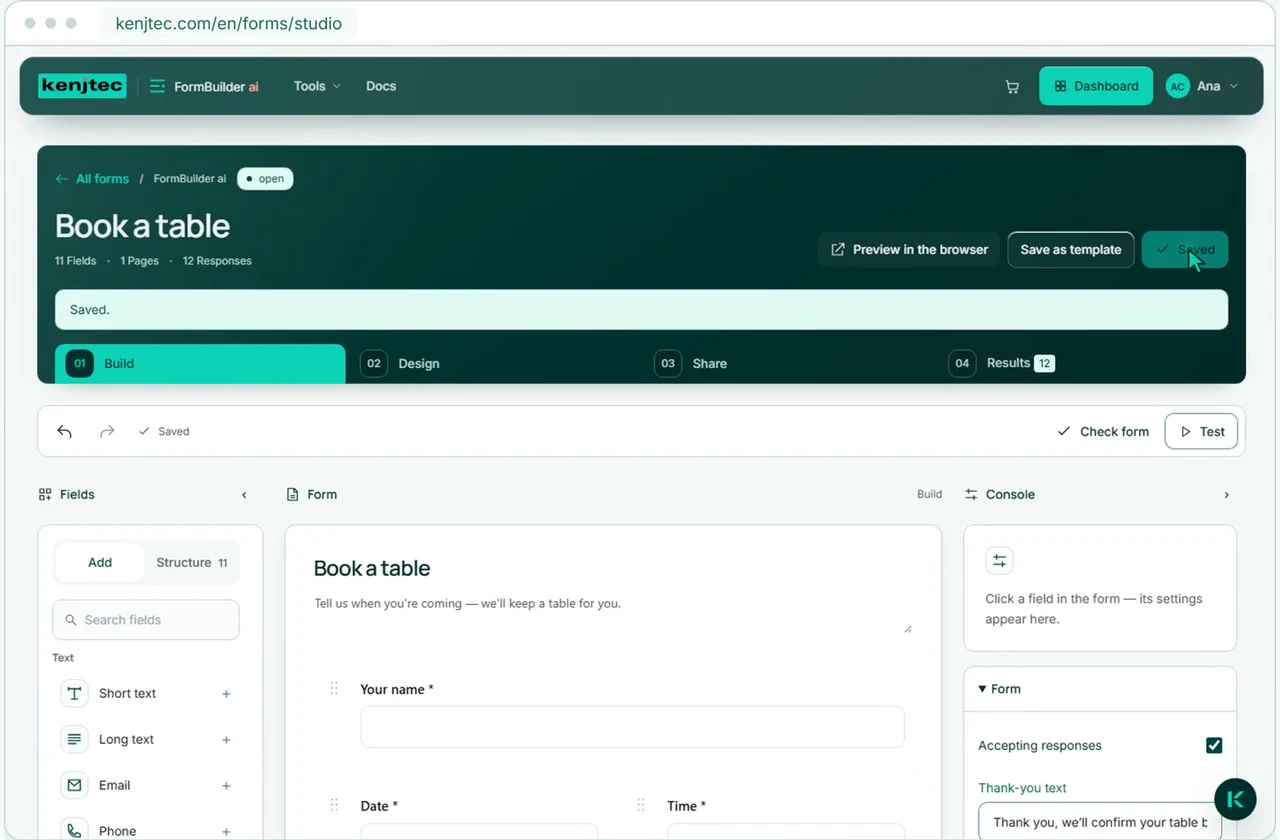Click the console settings sliders icon
The height and width of the screenshot is (840, 1280).
[x=999, y=561]
